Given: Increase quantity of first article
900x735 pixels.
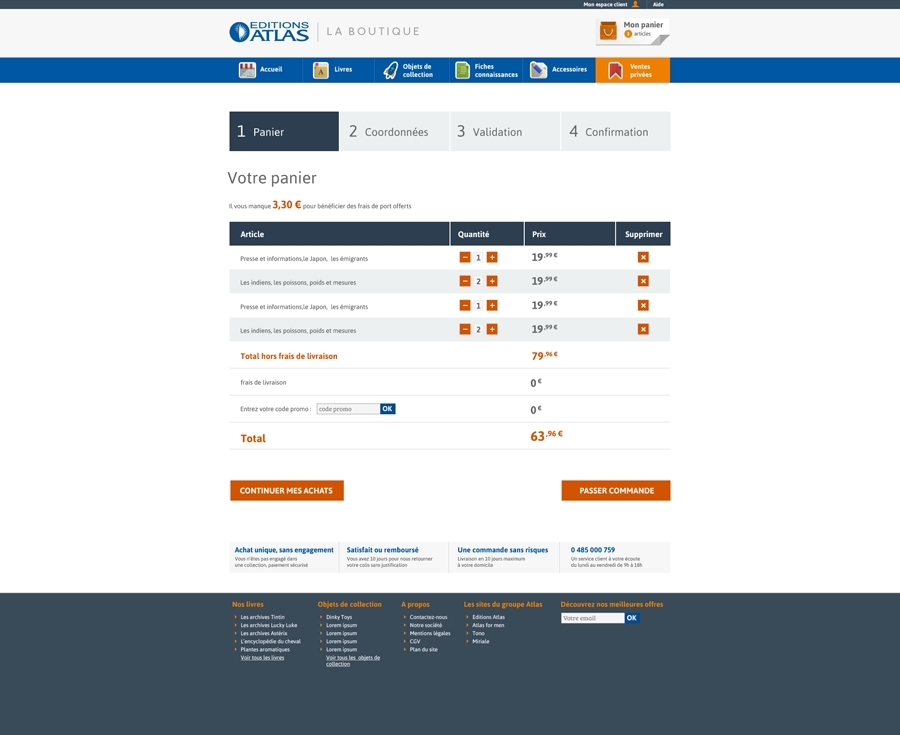Looking at the screenshot, I should click(492, 257).
